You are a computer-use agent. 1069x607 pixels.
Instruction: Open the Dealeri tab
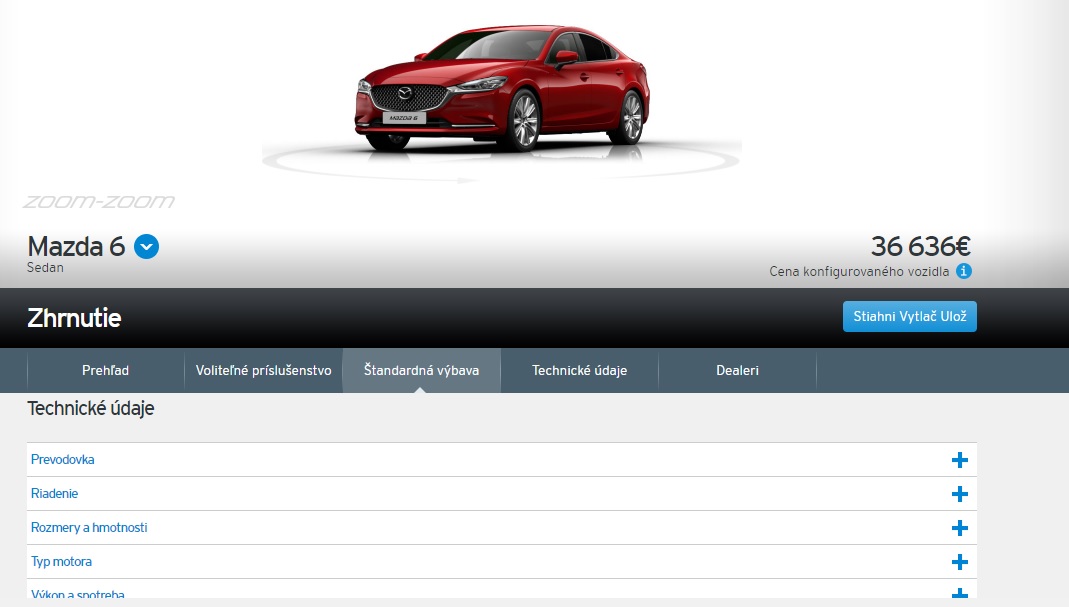coord(737,370)
